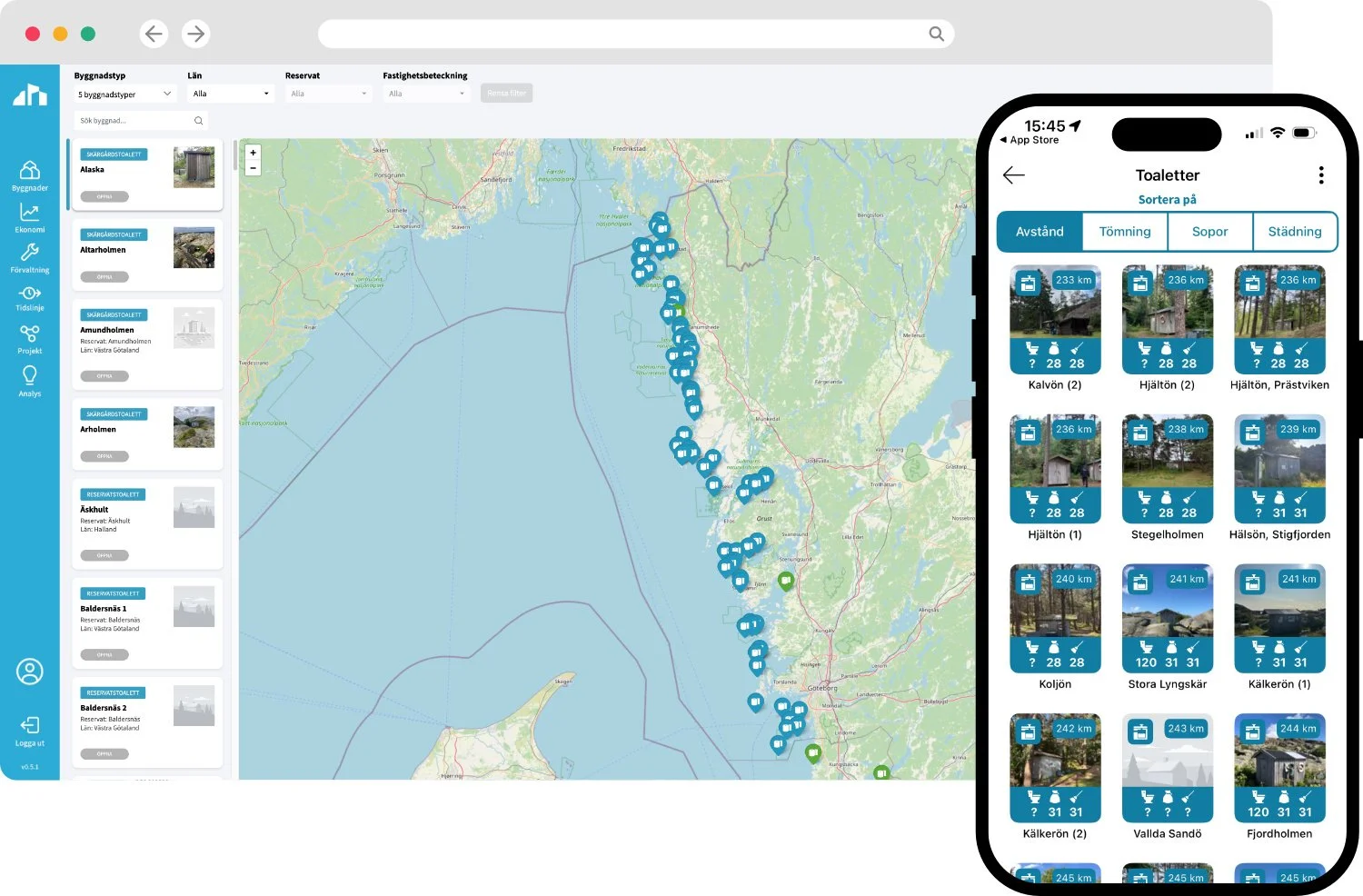Open the three-dot menu in phone app
The image size is (1363, 896).
click(1321, 175)
